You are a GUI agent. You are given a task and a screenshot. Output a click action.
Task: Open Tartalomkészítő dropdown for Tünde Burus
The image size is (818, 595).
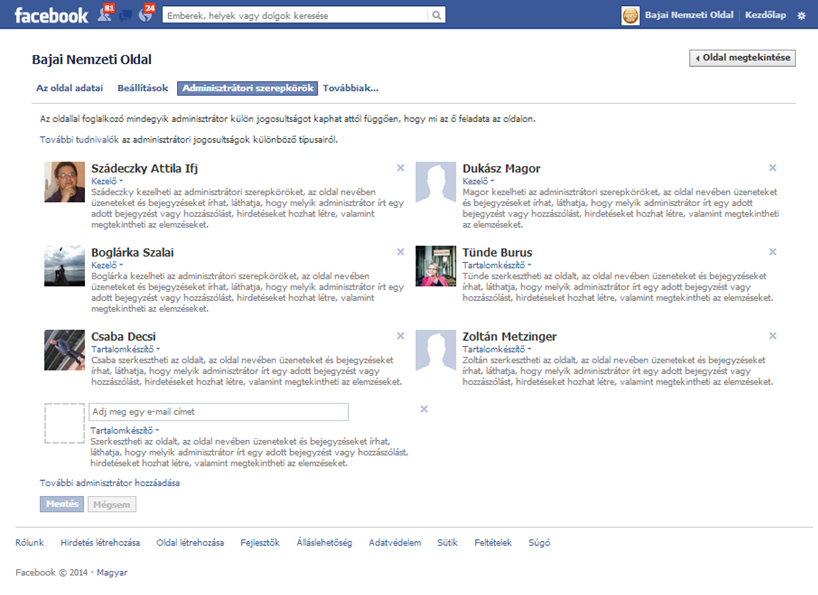pyautogui.click(x=497, y=265)
